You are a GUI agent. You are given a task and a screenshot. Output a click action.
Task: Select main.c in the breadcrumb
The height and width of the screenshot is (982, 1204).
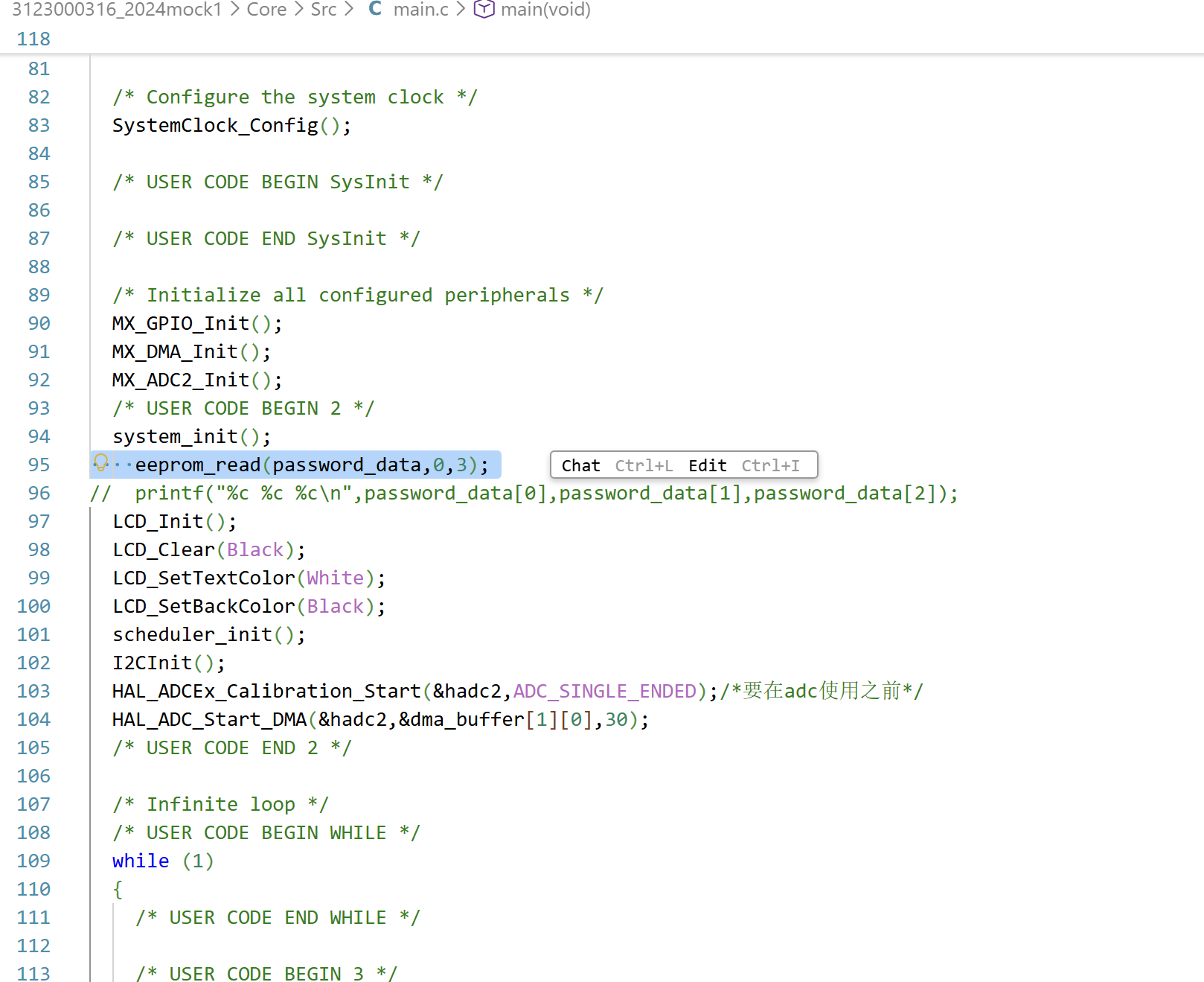(420, 9)
